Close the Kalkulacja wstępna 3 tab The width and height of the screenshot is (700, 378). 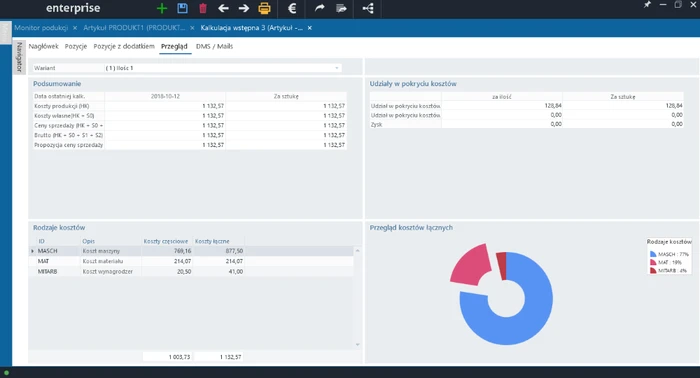[x=309, y=28]
